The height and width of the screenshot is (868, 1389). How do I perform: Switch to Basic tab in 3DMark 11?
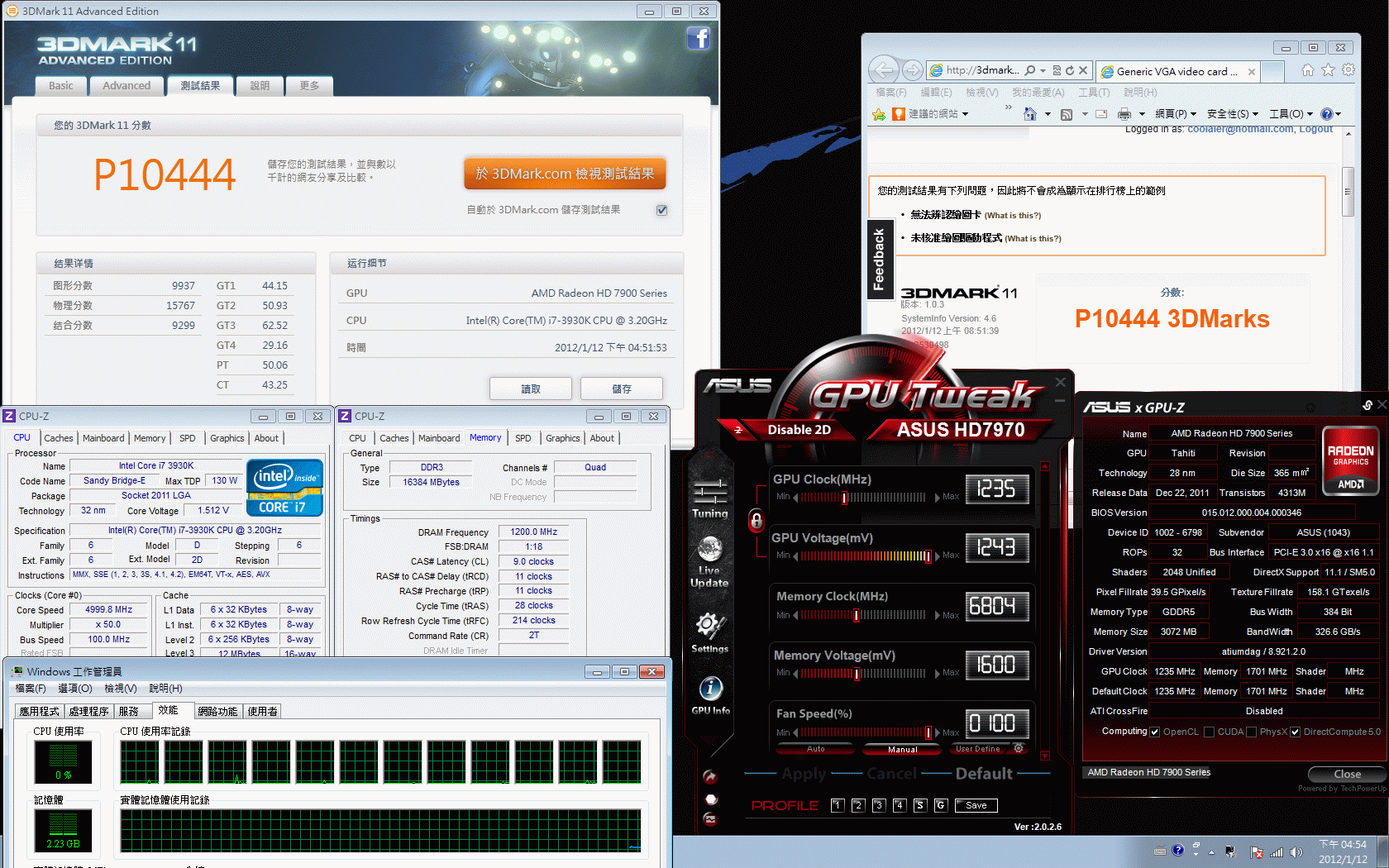pos(60,85)
